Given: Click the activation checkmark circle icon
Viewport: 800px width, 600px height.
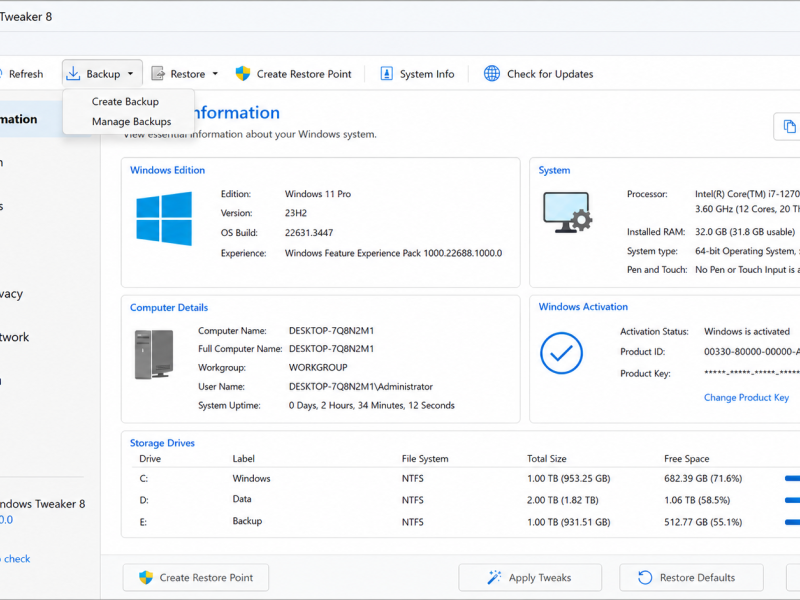Looking at the screenshot, I should pyautogui.click(x=561, y=353).
